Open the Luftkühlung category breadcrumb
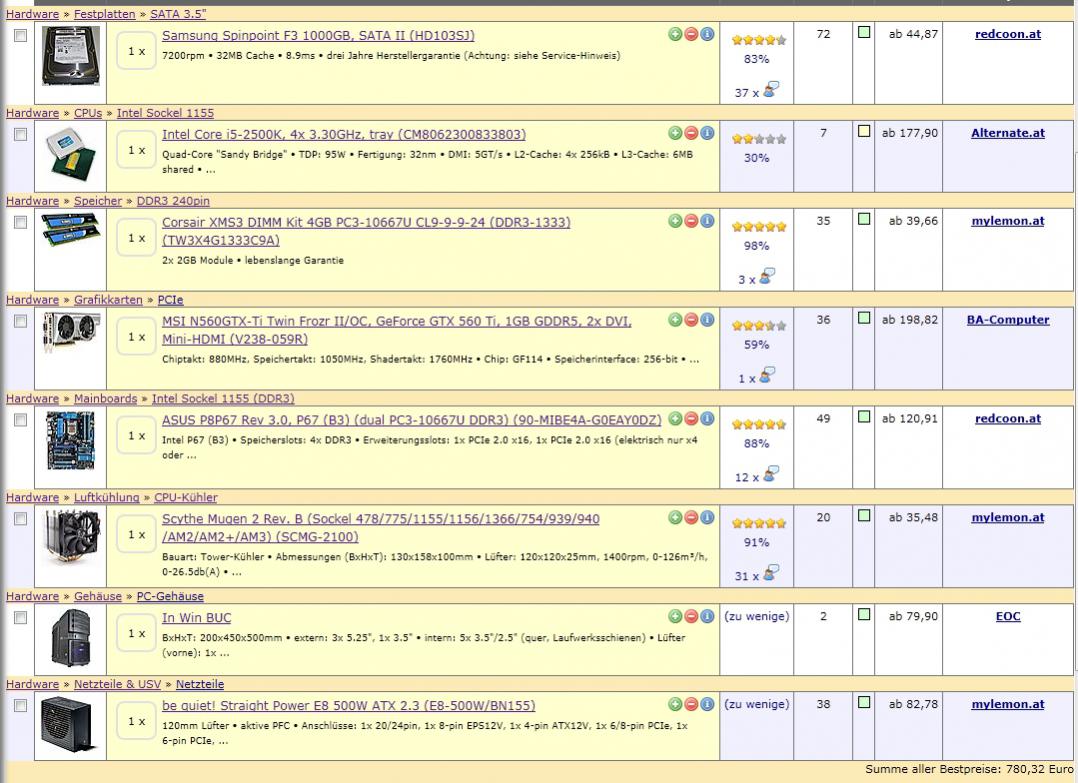 [107, 498]
